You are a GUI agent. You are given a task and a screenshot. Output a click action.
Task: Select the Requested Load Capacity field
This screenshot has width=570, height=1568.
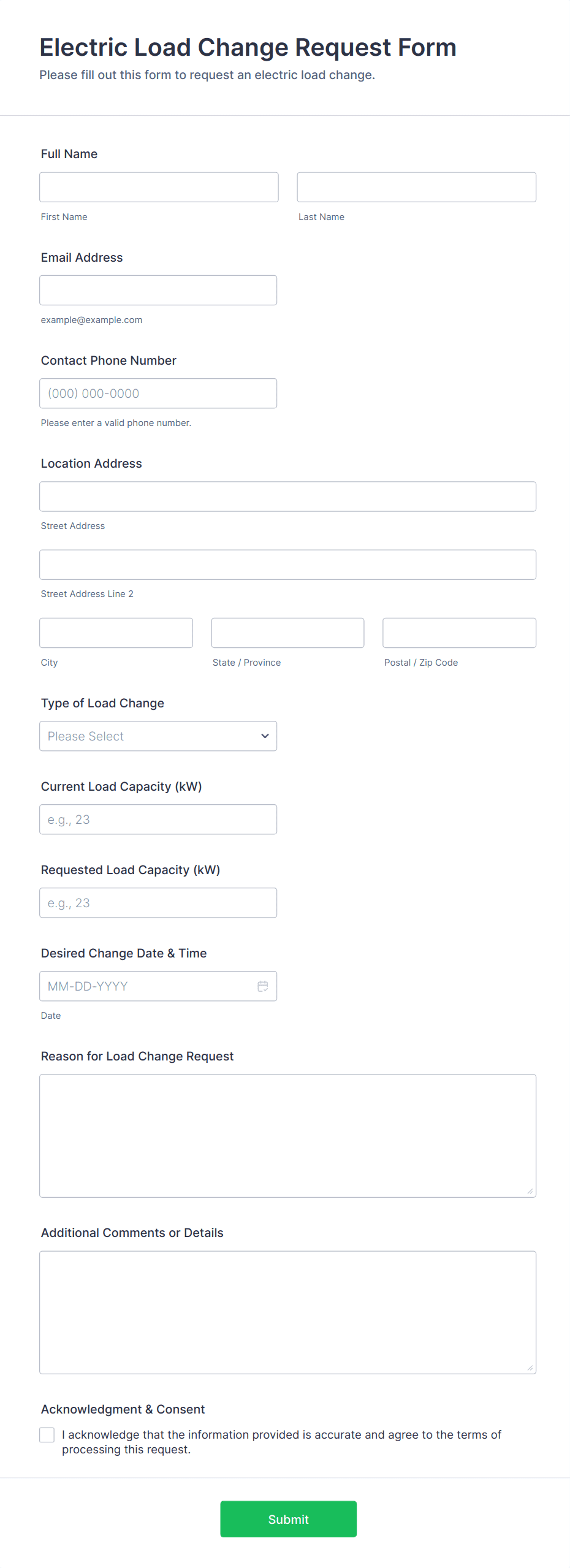(x=158, y=902)
